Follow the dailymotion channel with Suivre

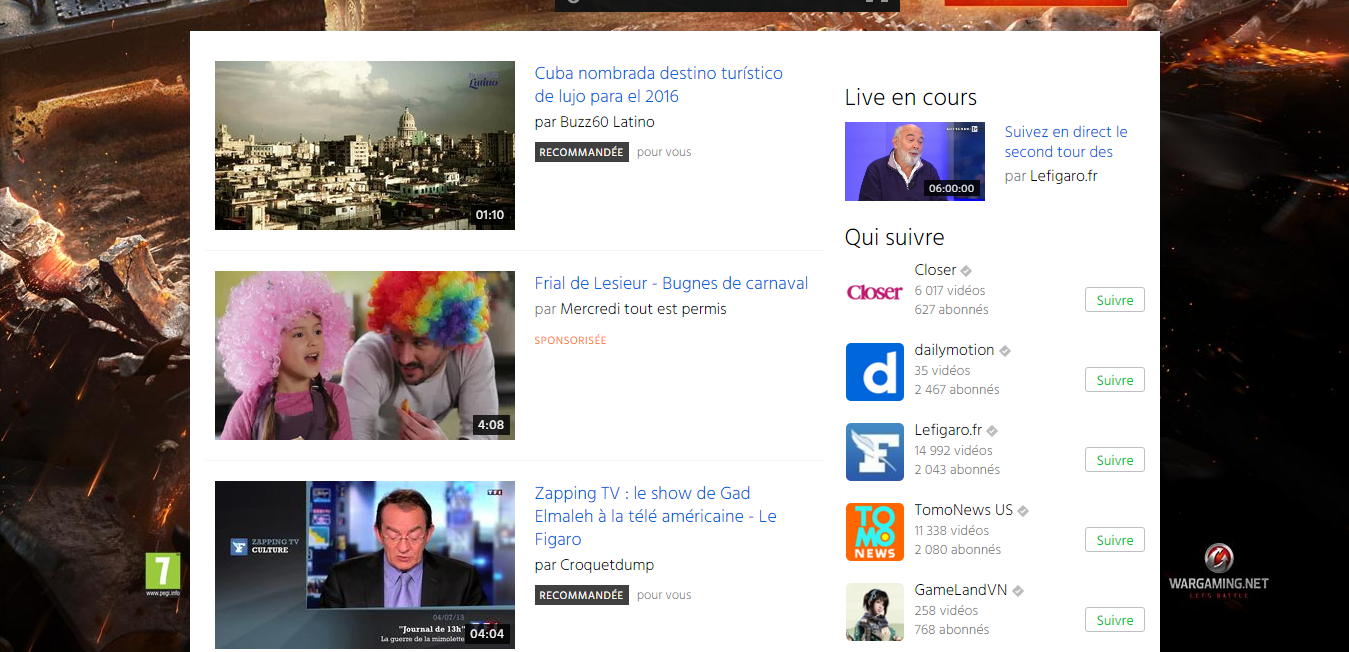1115,380
